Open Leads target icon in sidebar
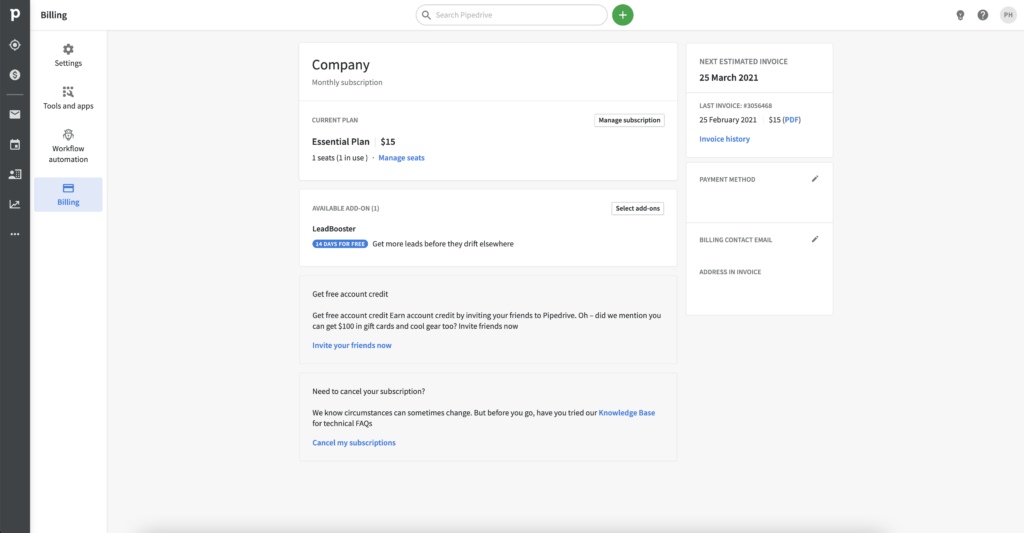This screenshot has height=533, width=1024. pyautogui.click(x=14, y=45)
